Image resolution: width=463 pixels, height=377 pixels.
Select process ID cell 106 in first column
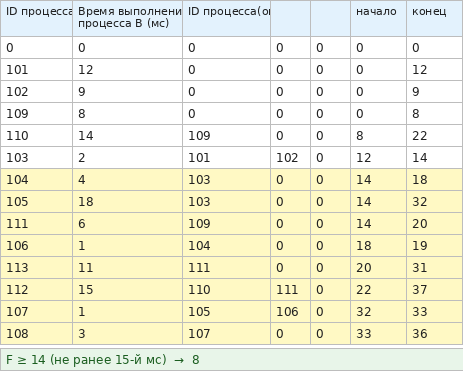(36, 246)
